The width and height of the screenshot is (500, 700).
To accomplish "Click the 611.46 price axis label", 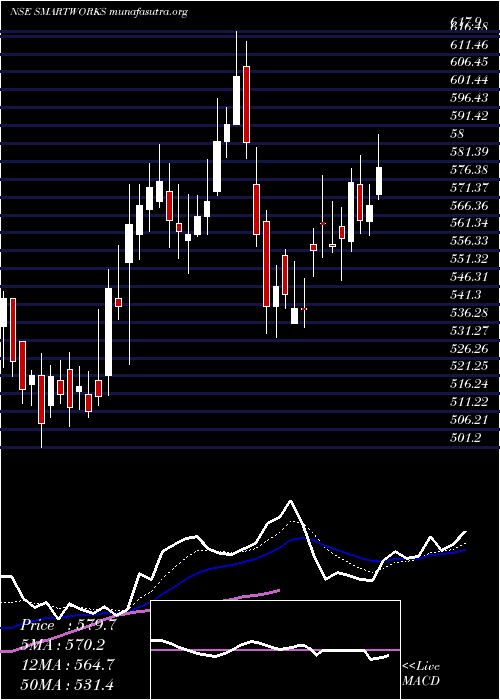I will tap(468, 44).
